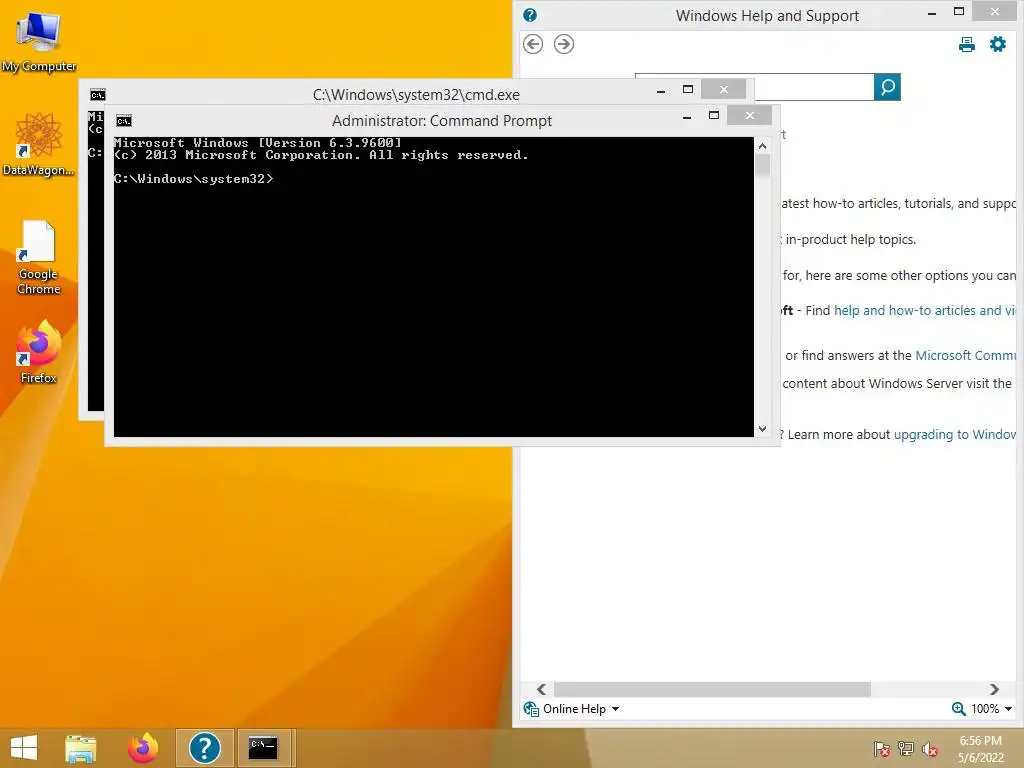This screenshot has width=1024, height=768.
Task: Click the Help horizontal scrollbar left arrow
Action: pos(541,690)
